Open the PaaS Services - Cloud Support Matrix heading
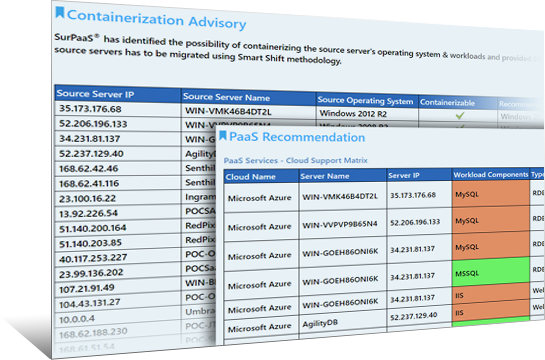Viewport: 545px width, 360px height. click(x=295, y=161)
